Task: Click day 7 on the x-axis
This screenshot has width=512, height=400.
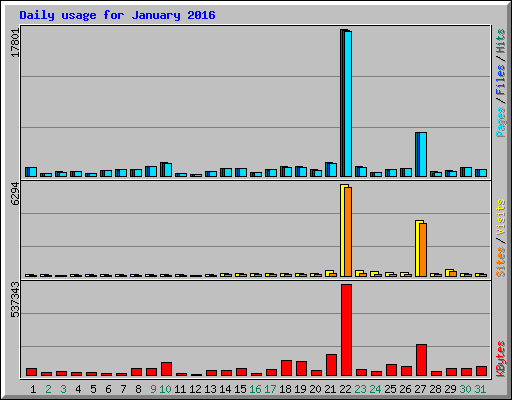Action: 123,389
